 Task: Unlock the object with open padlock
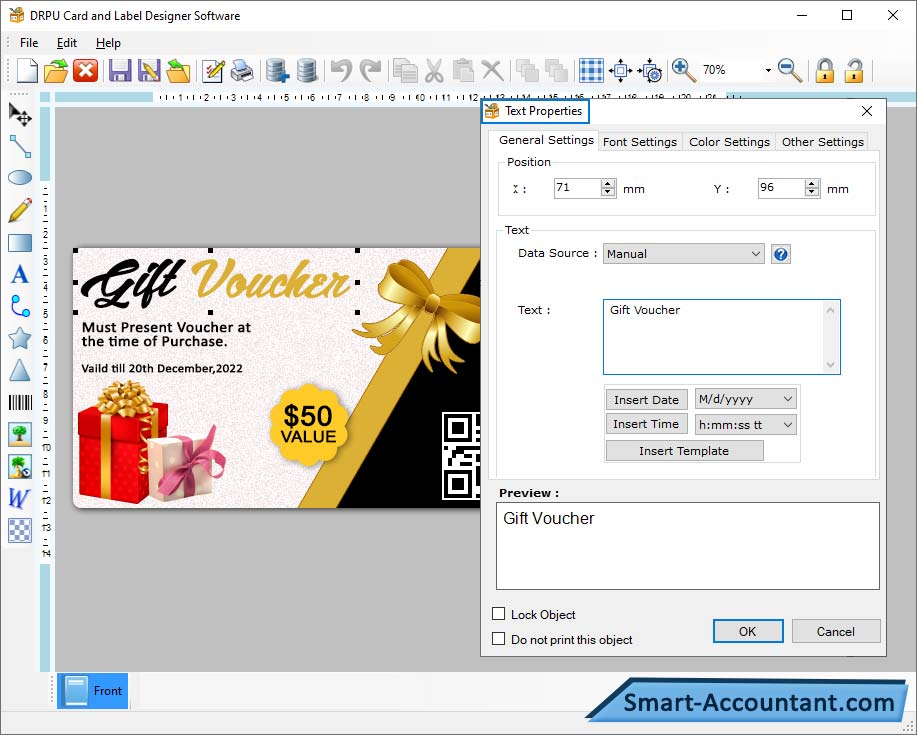(854, 71)
